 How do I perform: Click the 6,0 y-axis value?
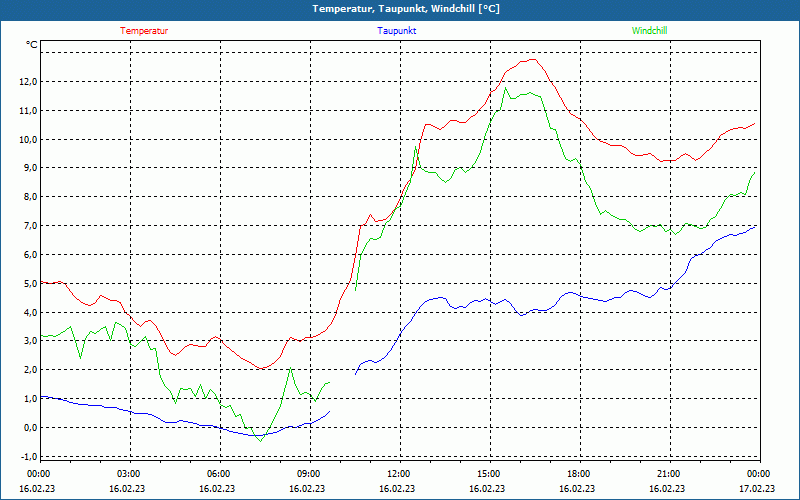click(x=30, y=255)
